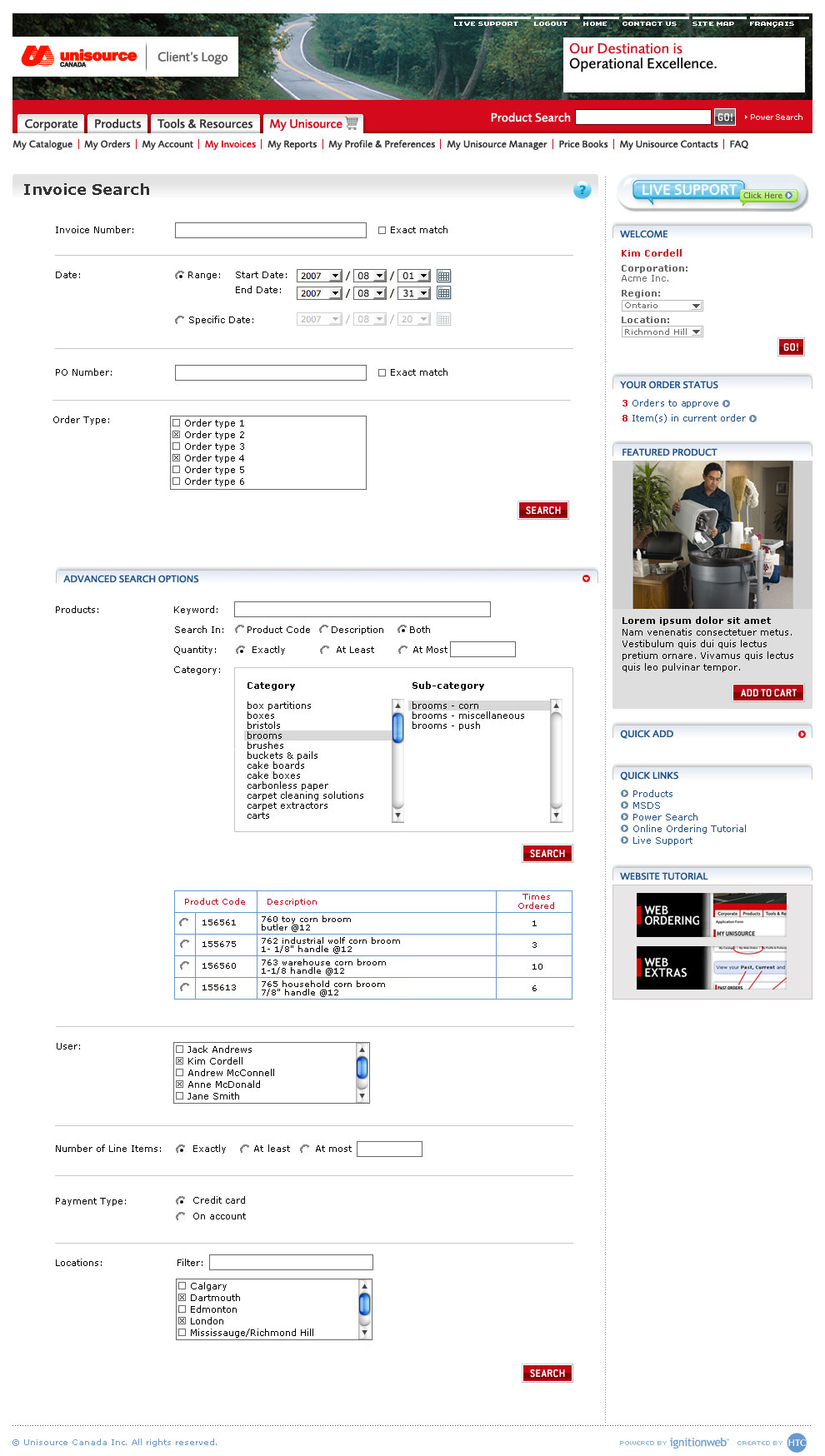Viewport: 825px width, 1456px height.
Task: Select the Specific Date radio button
Action: click(179, 320)
